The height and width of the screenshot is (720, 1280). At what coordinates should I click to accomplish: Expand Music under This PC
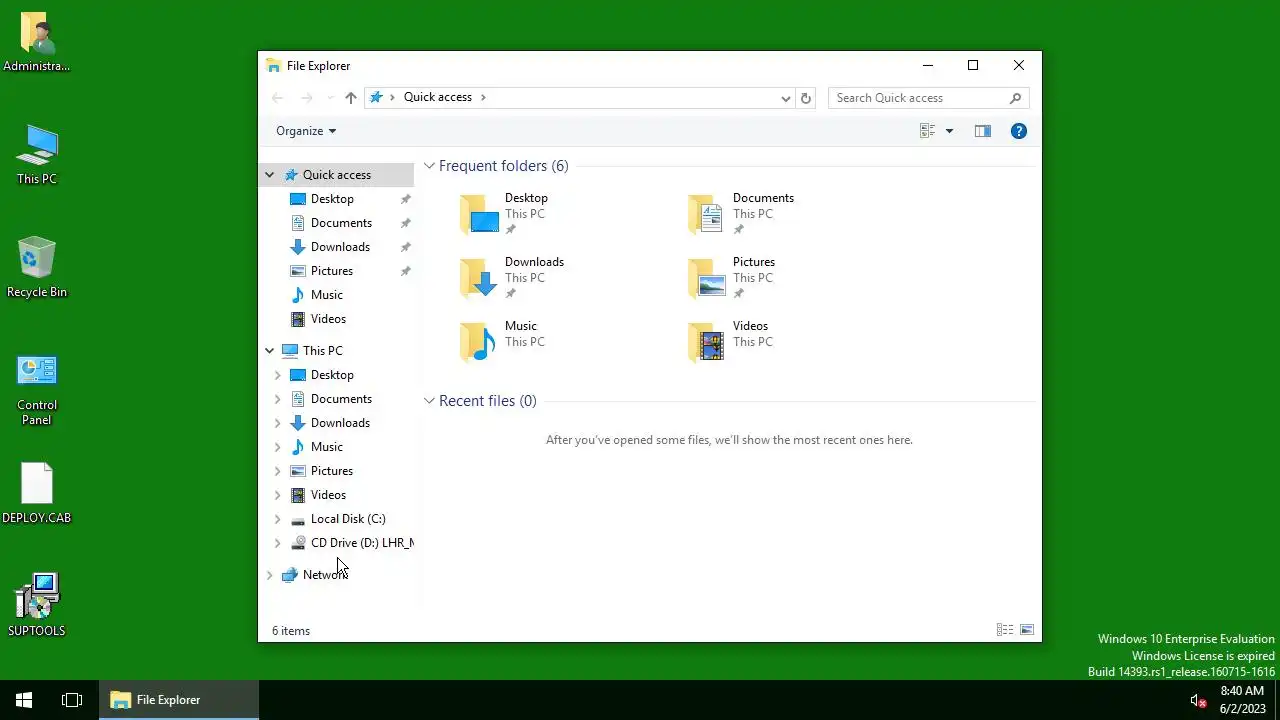[x=277, y=447]
